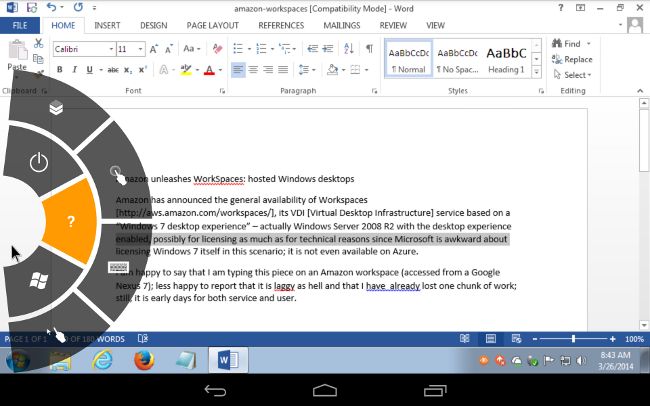The image size is (650, 406).
Task: Apply yellow text highlight color
Action: pos(186,70)
